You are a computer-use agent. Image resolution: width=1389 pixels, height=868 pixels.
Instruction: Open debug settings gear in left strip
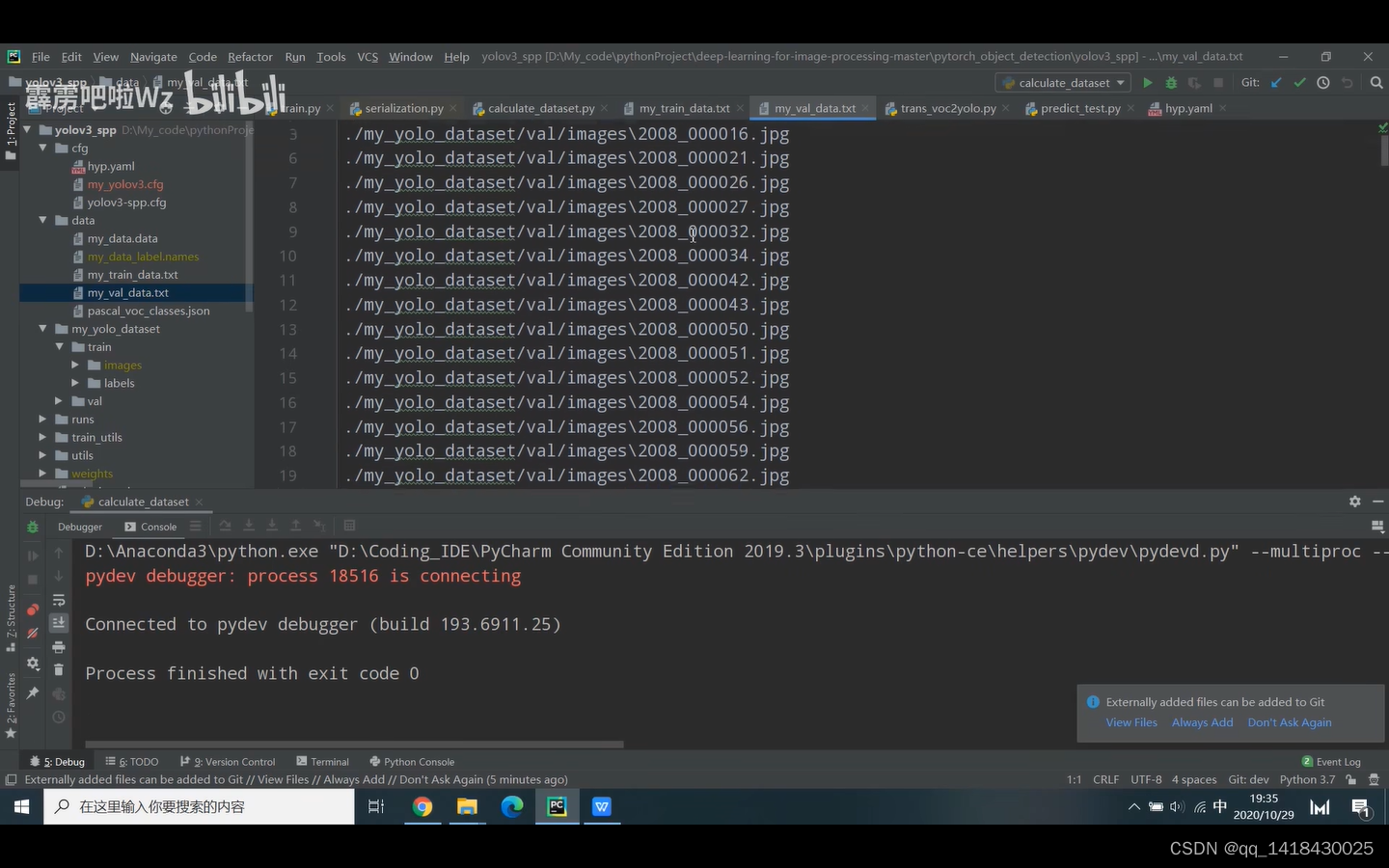(x=33, y=664)
